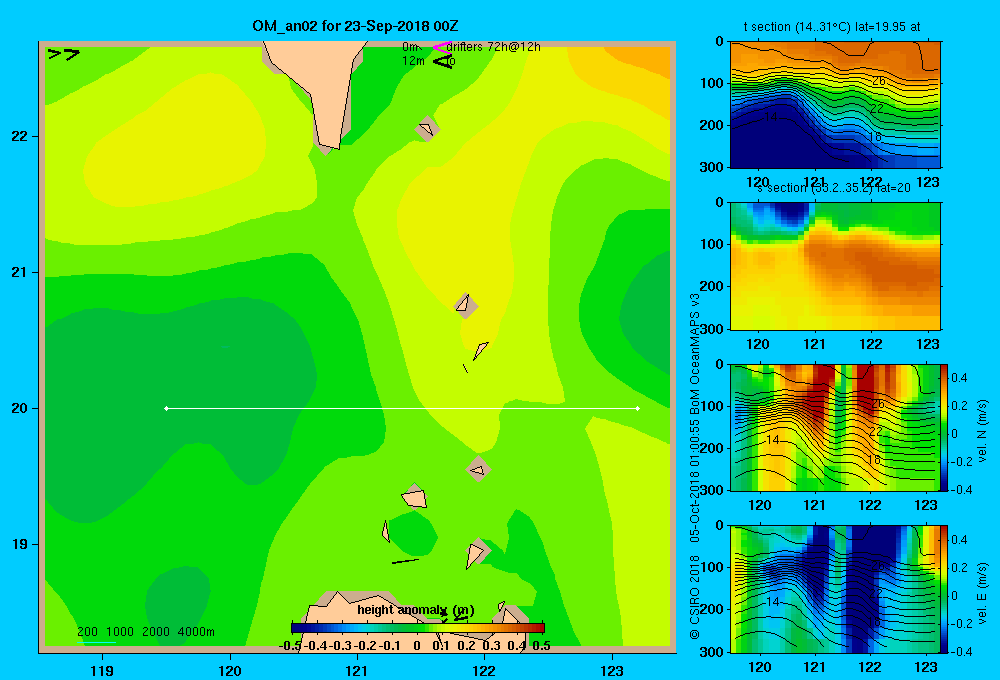
Task: Click the main sea height anomaly map
Action: [x=357, y=346]
